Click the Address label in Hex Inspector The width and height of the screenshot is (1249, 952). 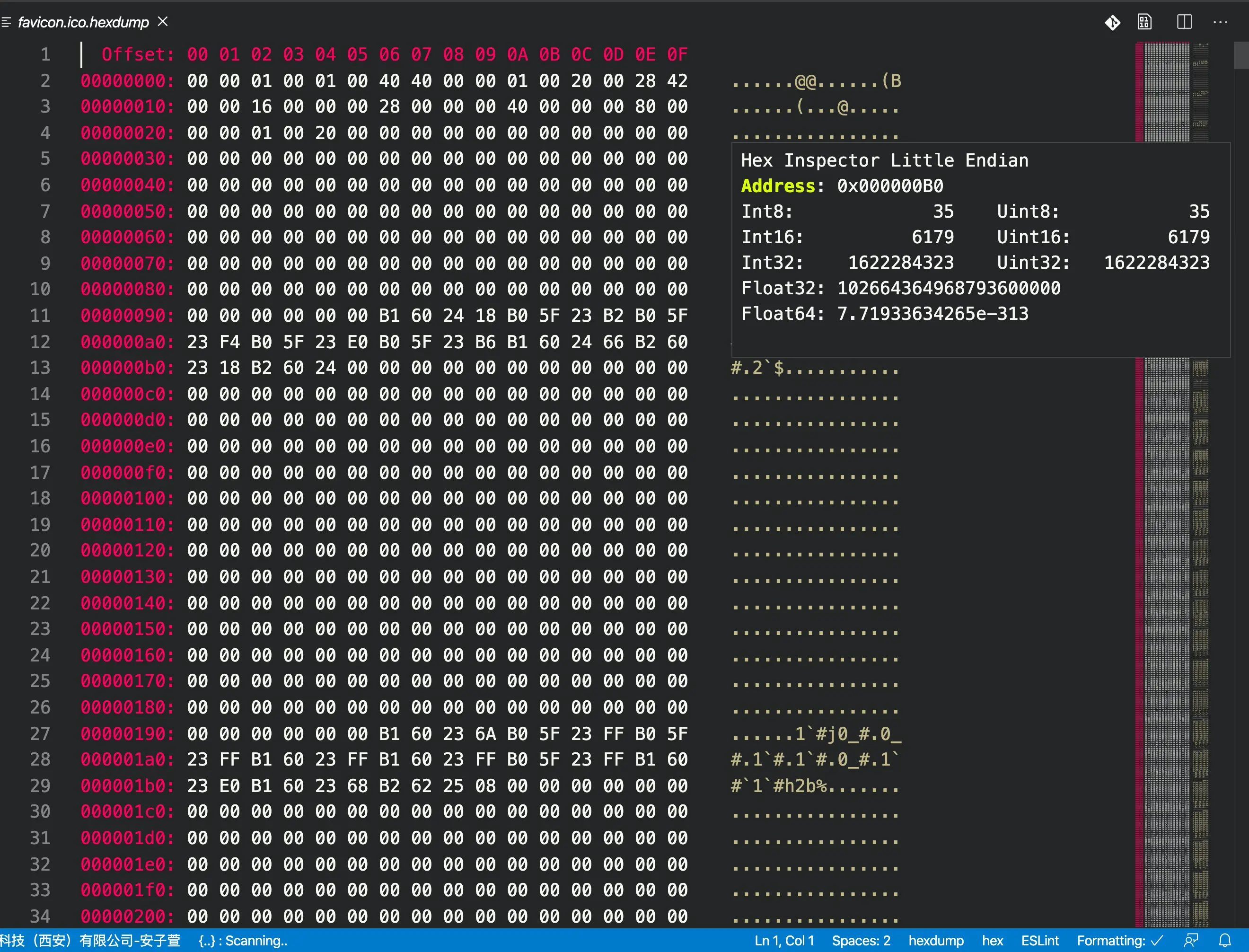(778, 186)
